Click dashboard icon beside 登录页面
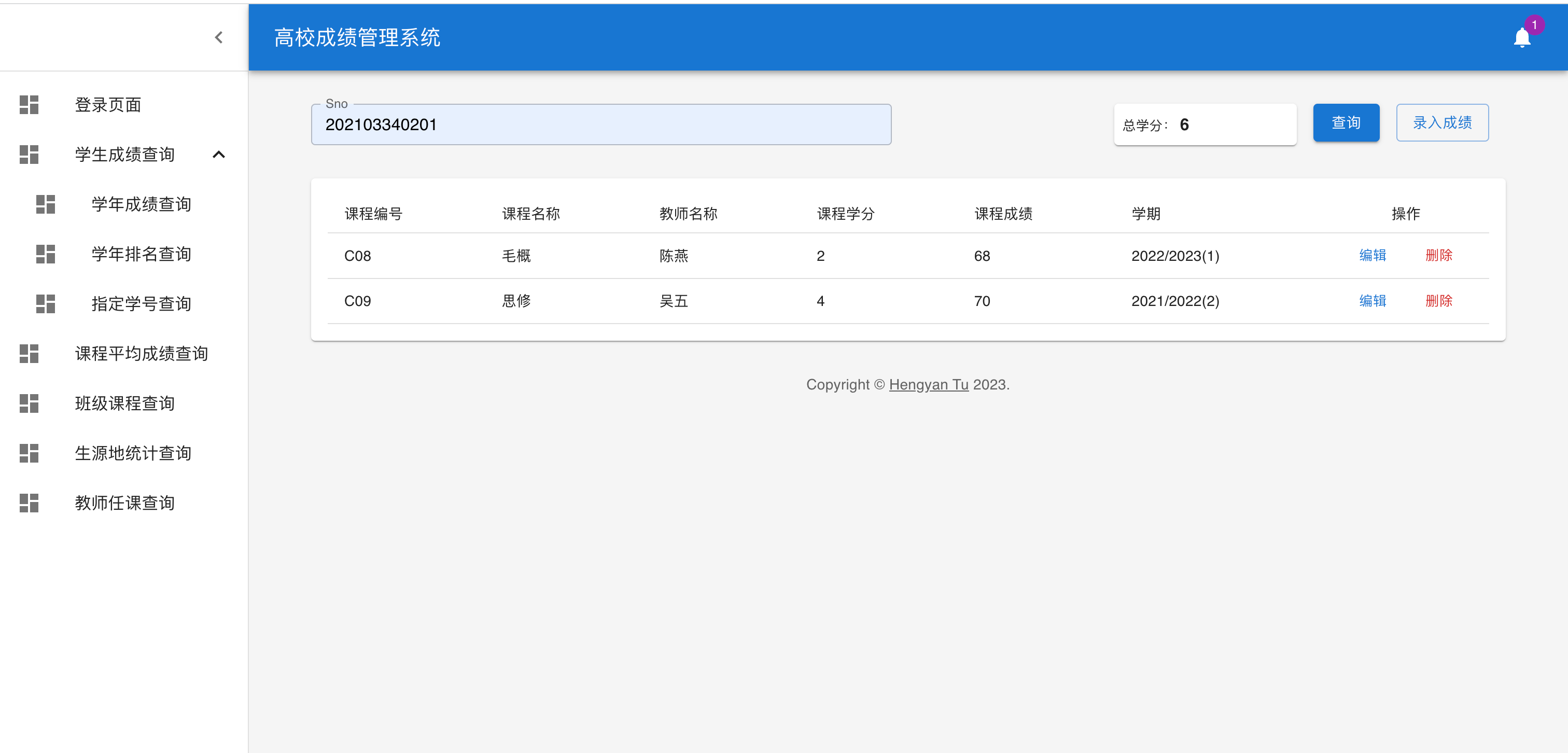 point(29,105)
